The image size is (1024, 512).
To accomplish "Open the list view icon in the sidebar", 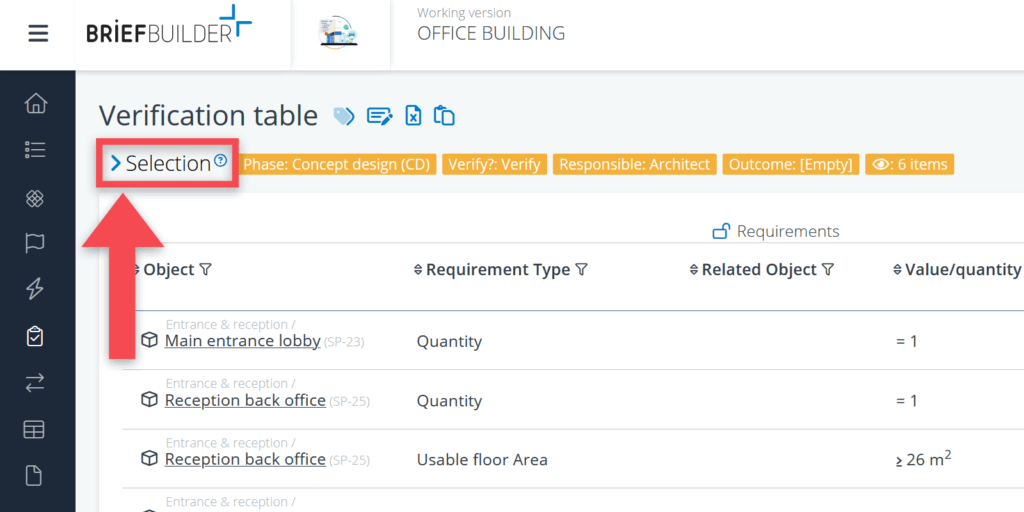I will [35, 150].
